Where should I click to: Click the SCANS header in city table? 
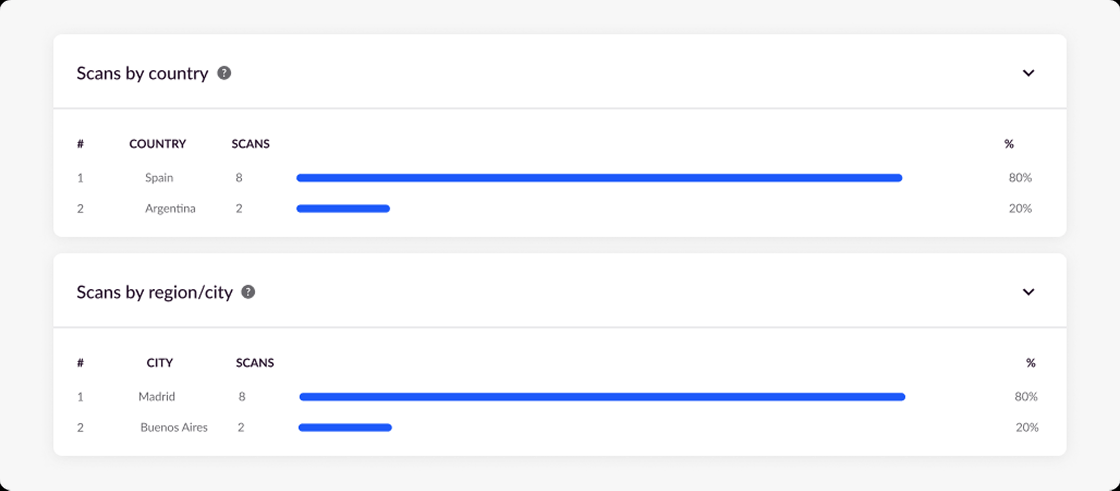coord(255,363)
